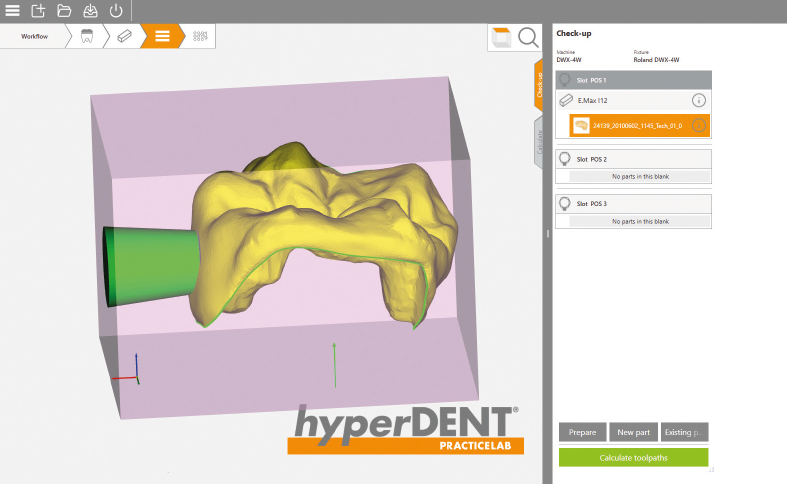Viewport: 787px width, 484px height.
Task: Click the New part button
Action: [x=633, y=432]
